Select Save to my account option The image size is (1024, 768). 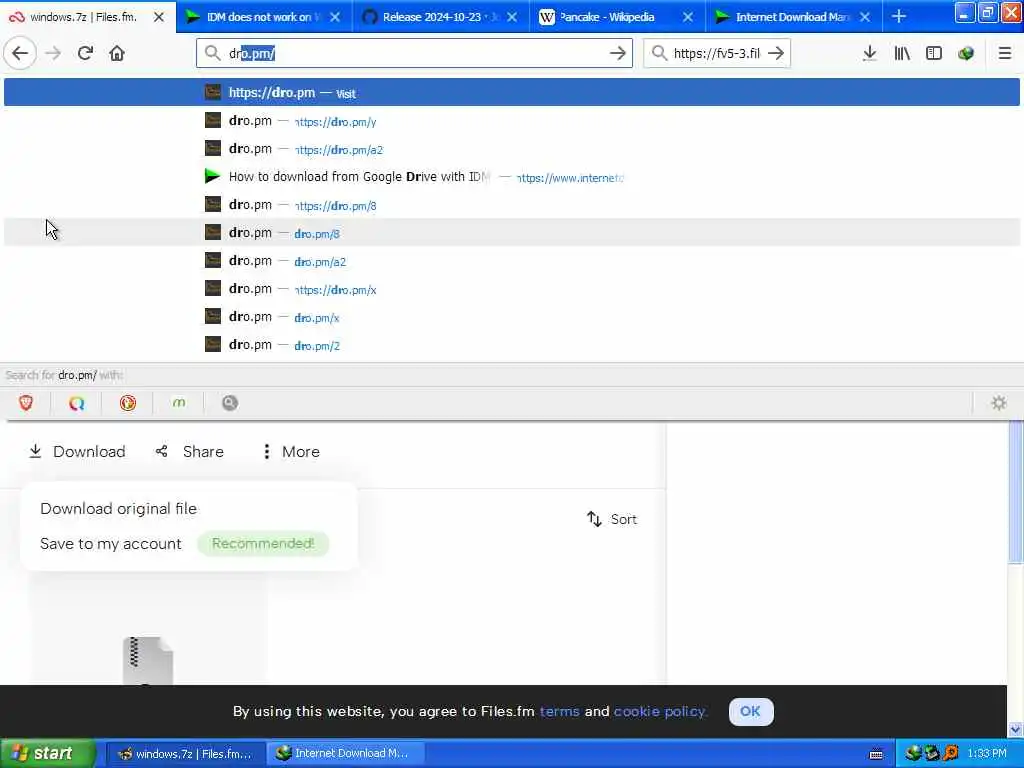pyautogui.click(x=110, y=544)
